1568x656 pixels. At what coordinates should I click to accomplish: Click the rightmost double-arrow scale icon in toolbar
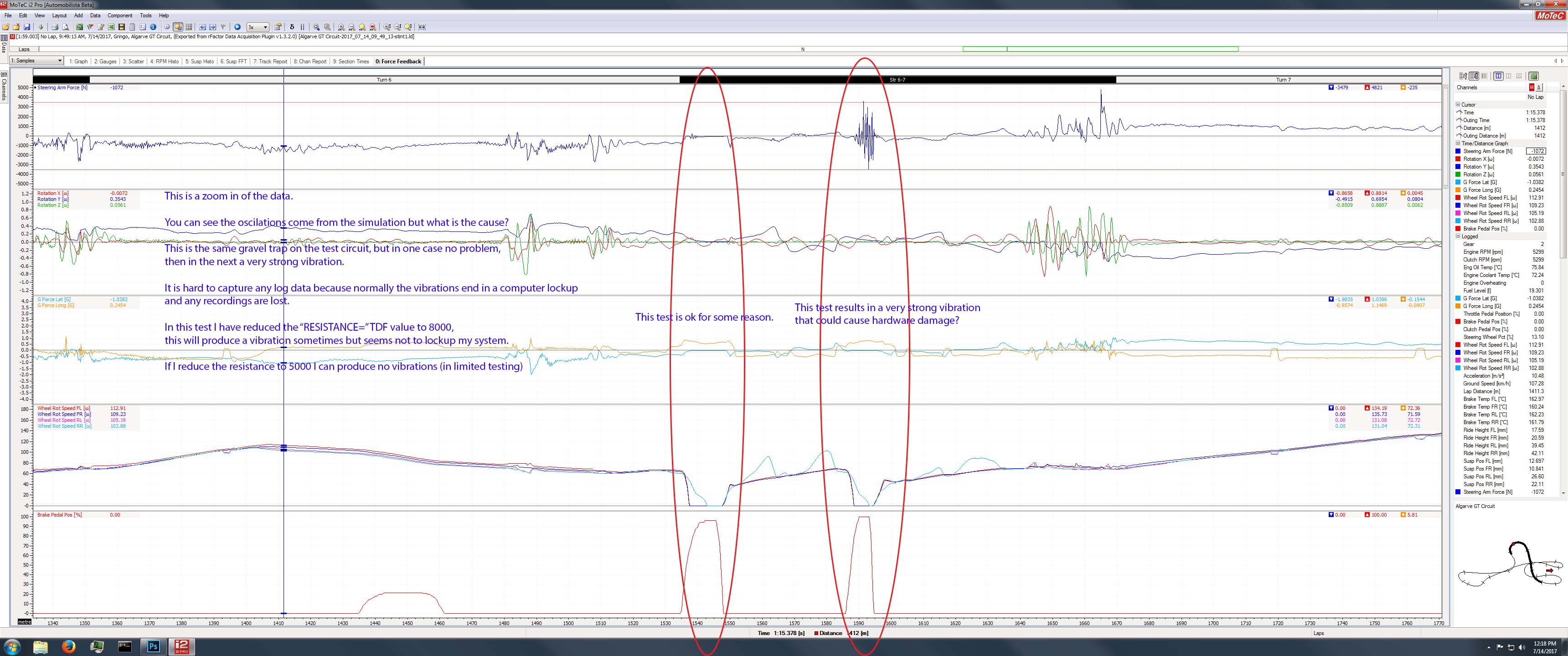click(422, 27)
